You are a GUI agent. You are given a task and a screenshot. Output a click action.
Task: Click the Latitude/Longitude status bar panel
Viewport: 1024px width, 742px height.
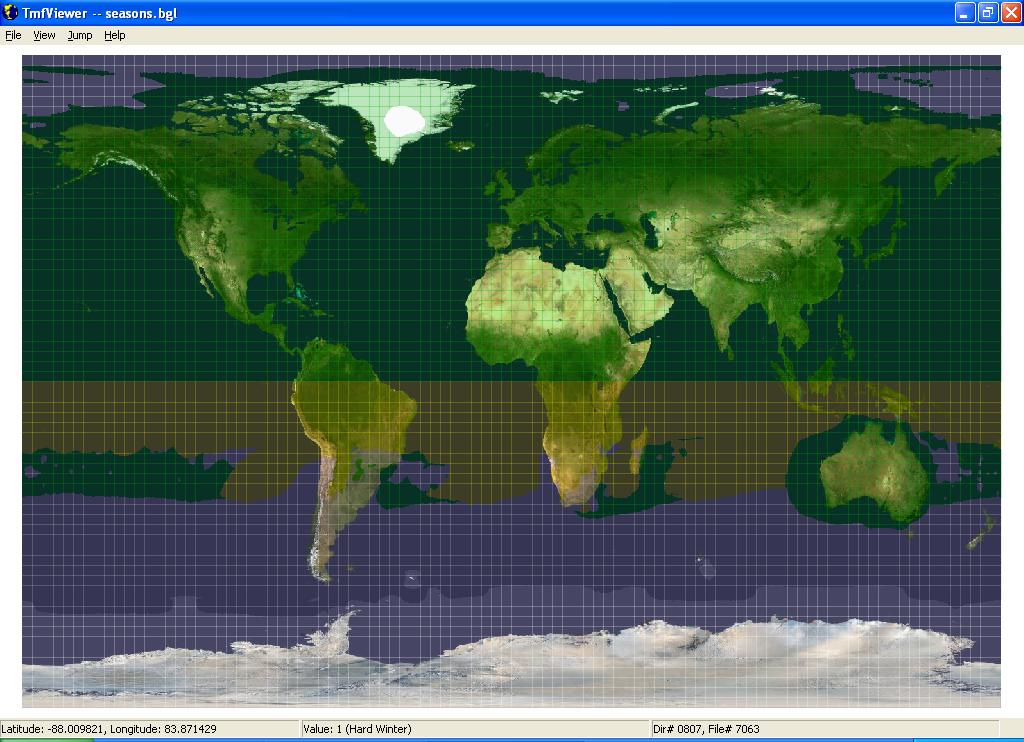pyautogui.click(x=150, y=729)
